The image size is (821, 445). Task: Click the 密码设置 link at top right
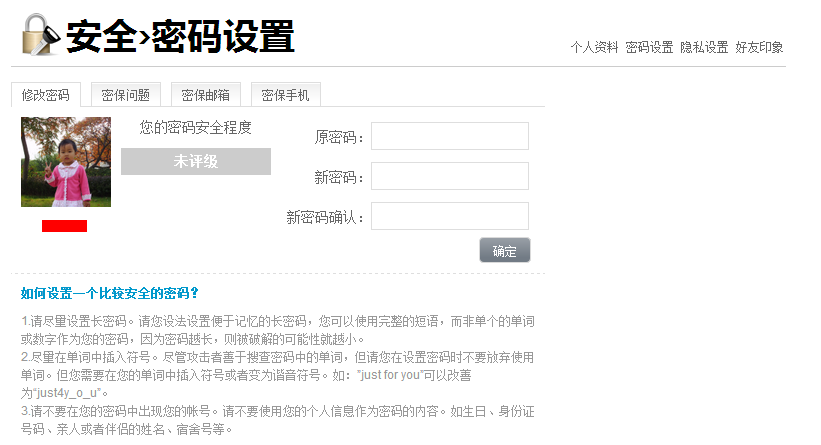point(649,48)
